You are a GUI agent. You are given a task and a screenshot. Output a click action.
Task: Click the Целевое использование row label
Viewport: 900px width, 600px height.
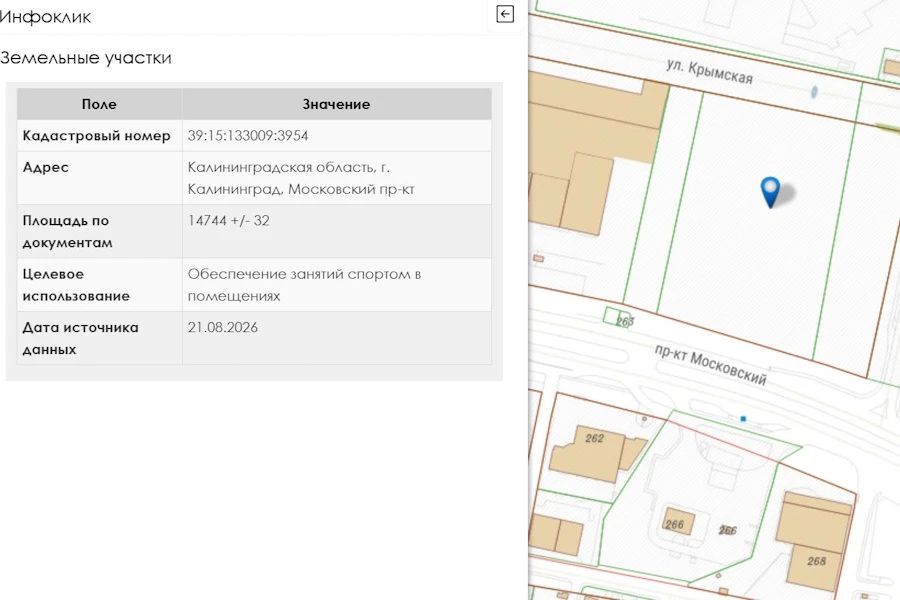76,285
